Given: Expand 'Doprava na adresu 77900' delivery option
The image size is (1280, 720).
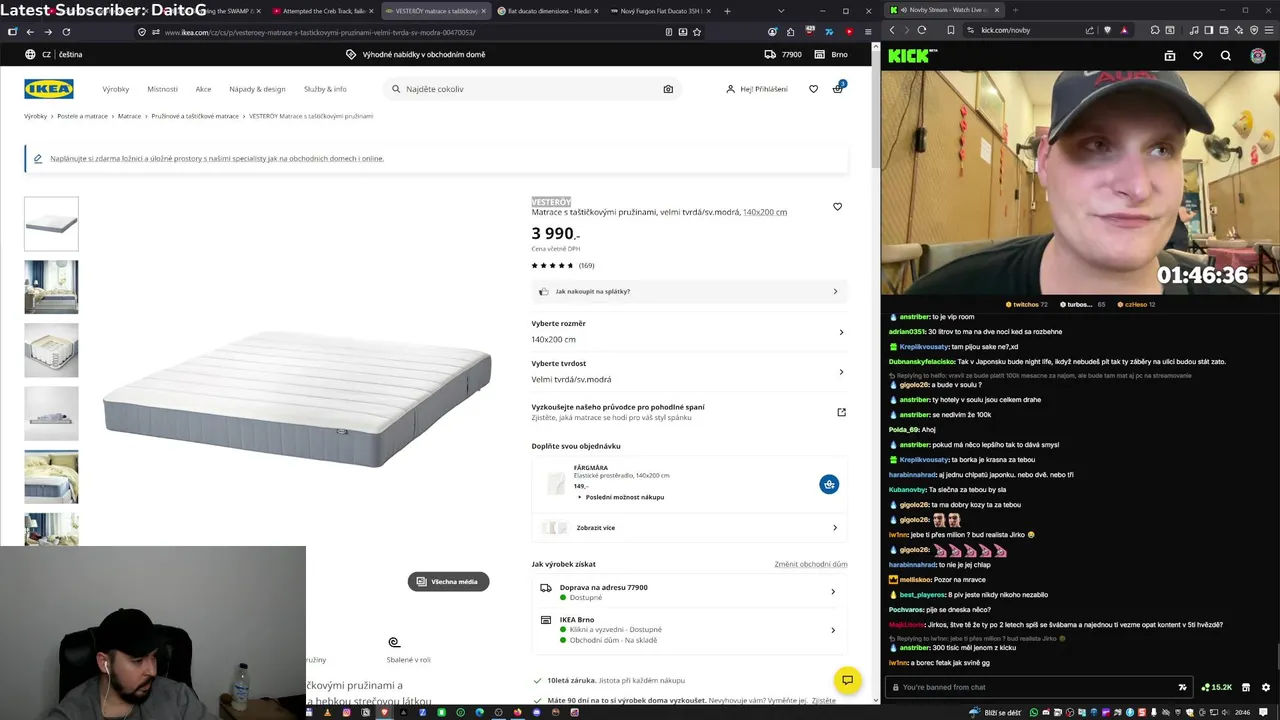Looking at the screenshot, I should click(689, 592).
